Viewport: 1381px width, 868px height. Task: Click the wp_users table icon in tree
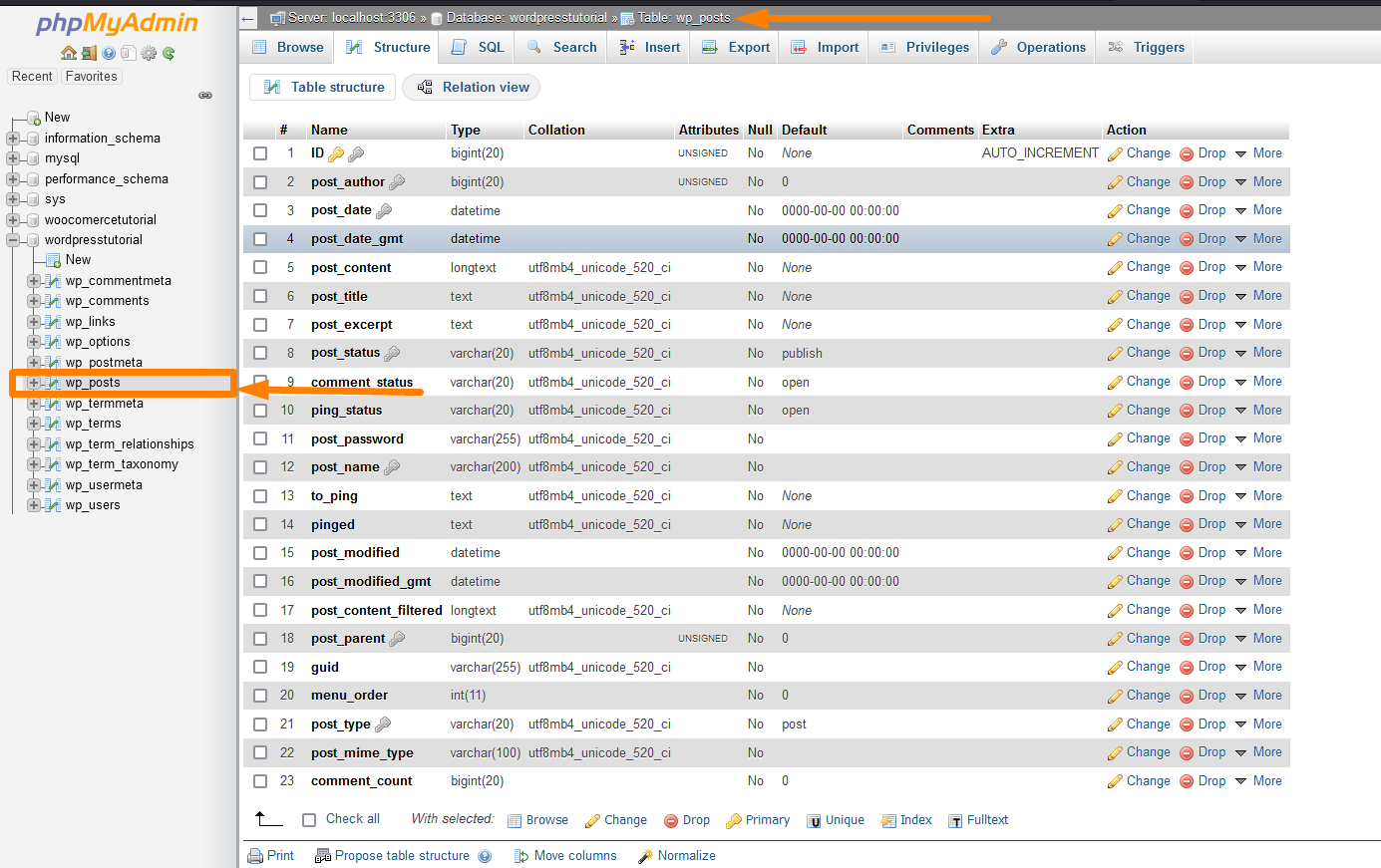54,505
